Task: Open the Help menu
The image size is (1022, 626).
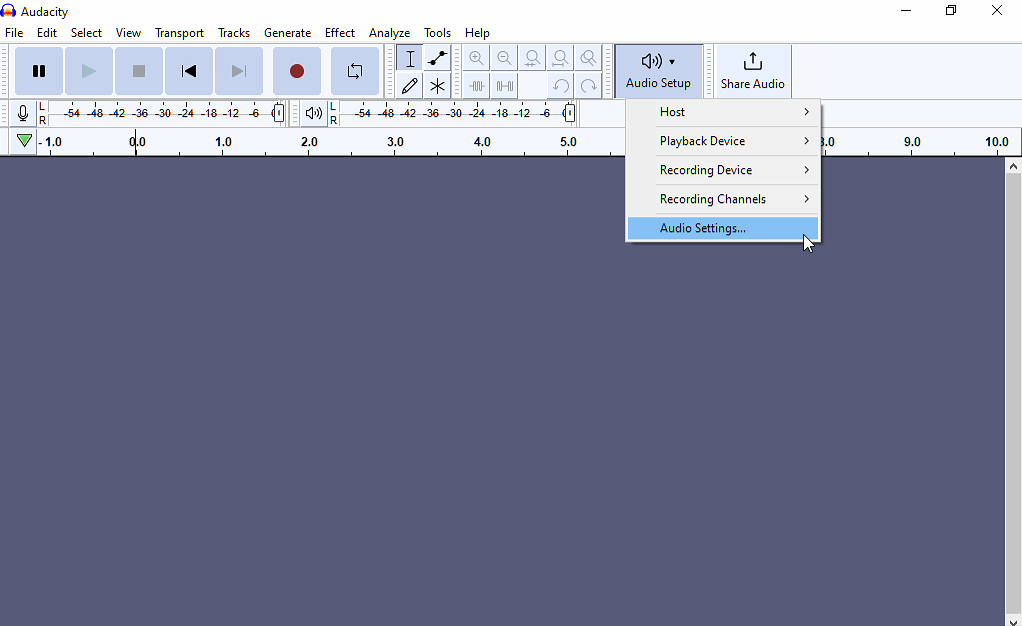Action: pyautogui.click(x=476, y=33)
